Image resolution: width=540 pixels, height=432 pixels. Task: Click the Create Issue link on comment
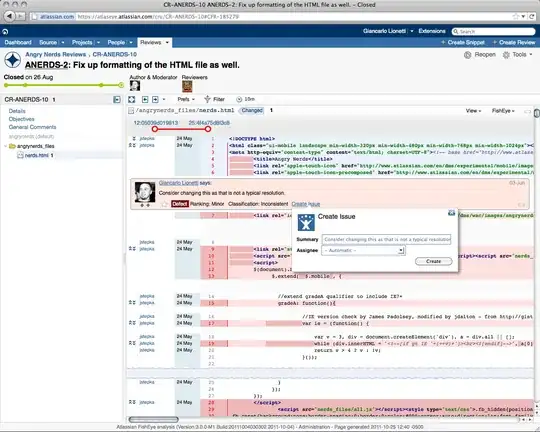[305, 204]
